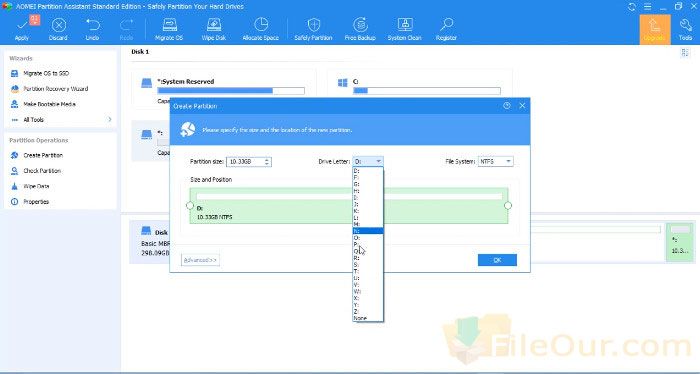The width and height of the screenshot is (700, 374).
Task: Expand Advanced options button
Action: (200, 260)
